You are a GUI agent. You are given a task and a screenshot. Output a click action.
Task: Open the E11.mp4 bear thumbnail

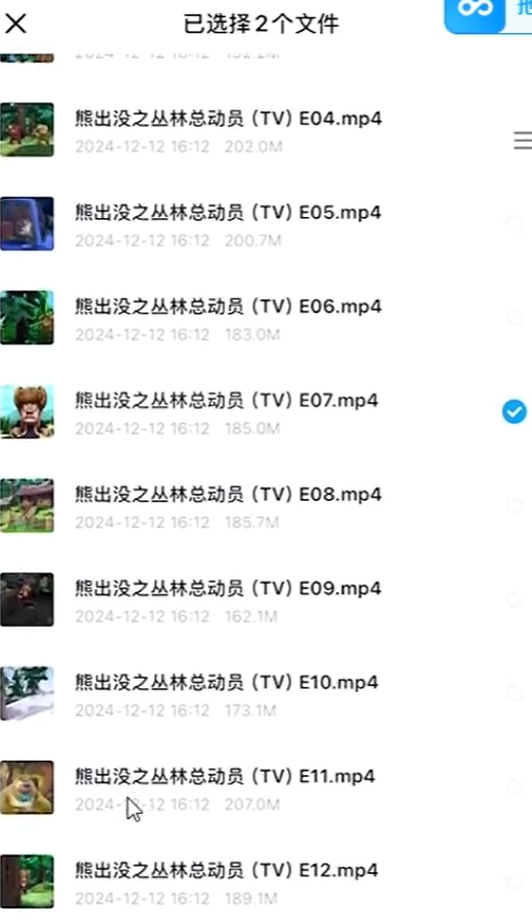pyautogui.click(x=27, y=788)
